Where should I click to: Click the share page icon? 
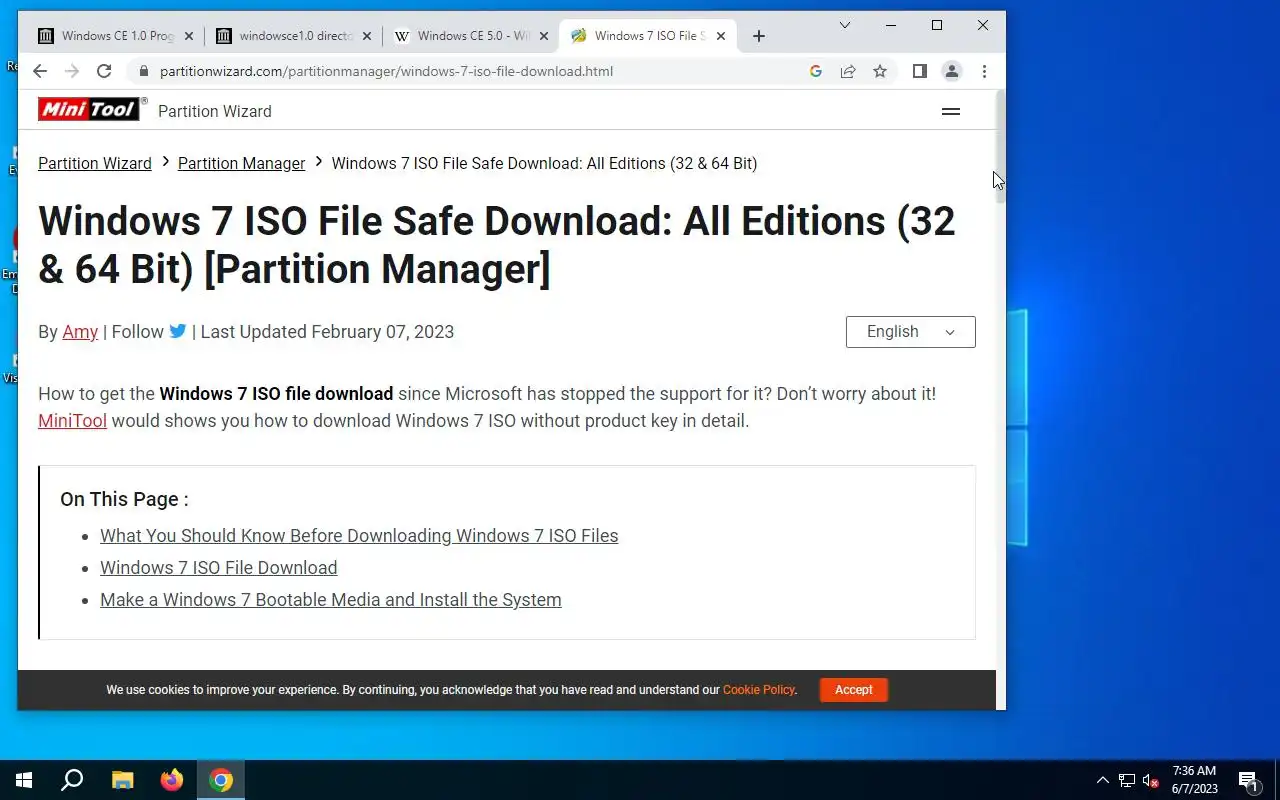point(848,71)
